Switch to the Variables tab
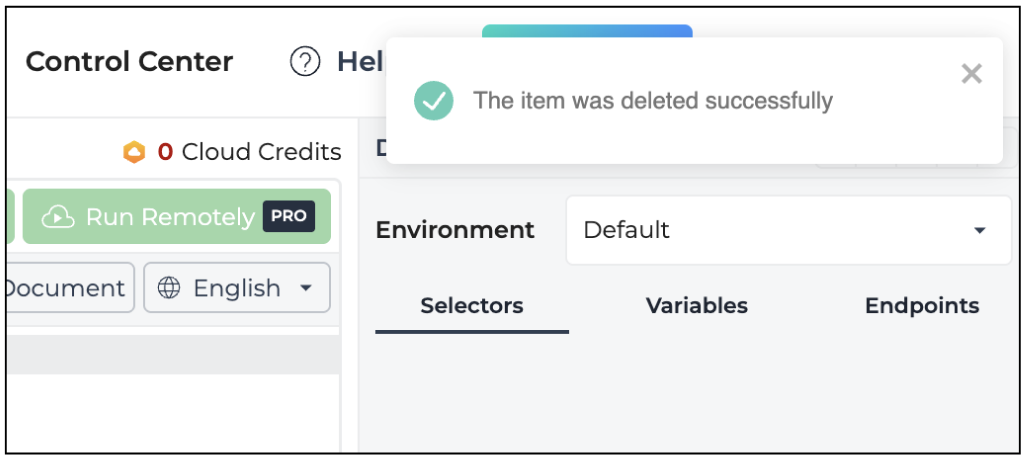1028x462 pixels. point(697,306)
